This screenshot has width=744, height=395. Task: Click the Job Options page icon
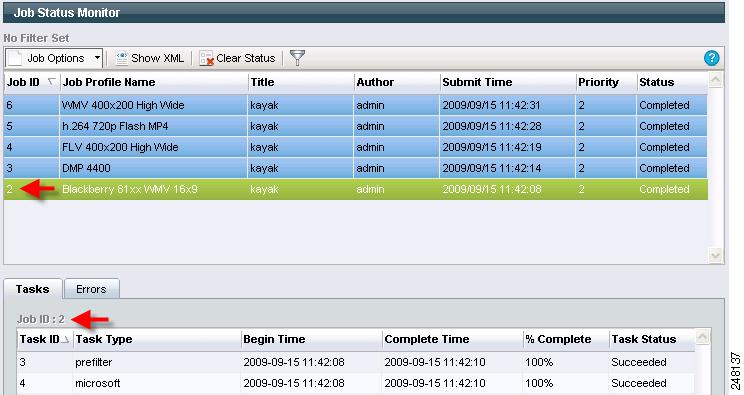click(15, 58)
